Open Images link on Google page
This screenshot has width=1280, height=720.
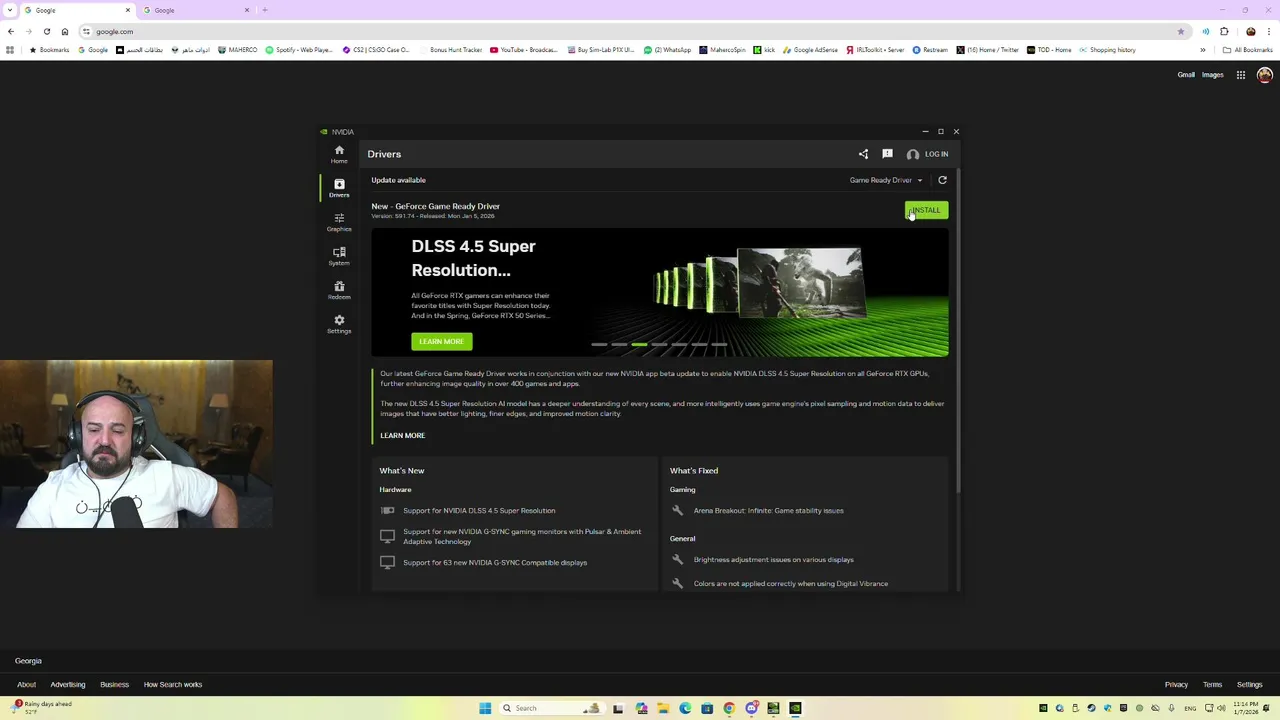tap(1212, 75)
